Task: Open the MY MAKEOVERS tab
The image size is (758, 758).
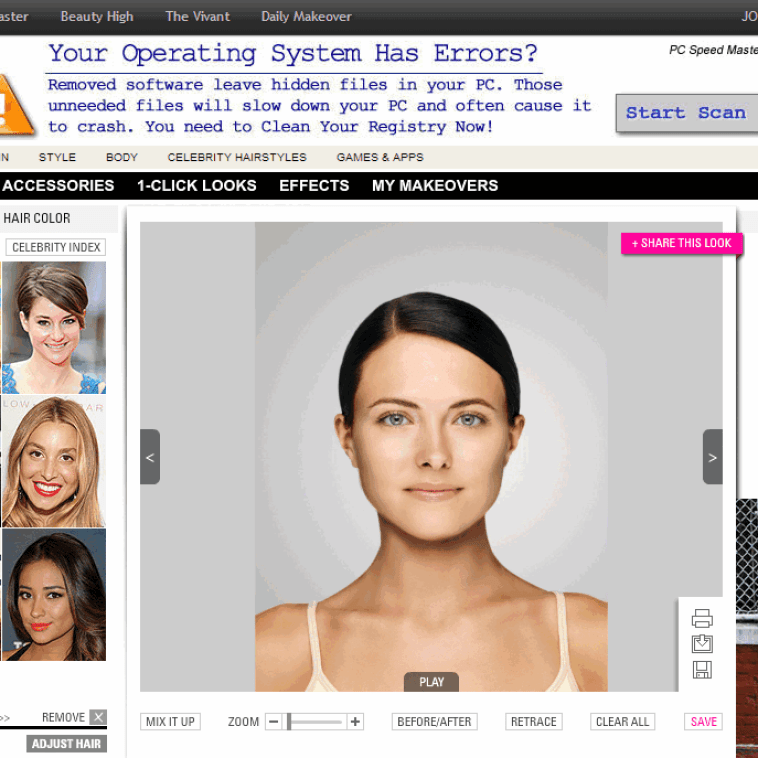Action: click(x=435, y=186)
